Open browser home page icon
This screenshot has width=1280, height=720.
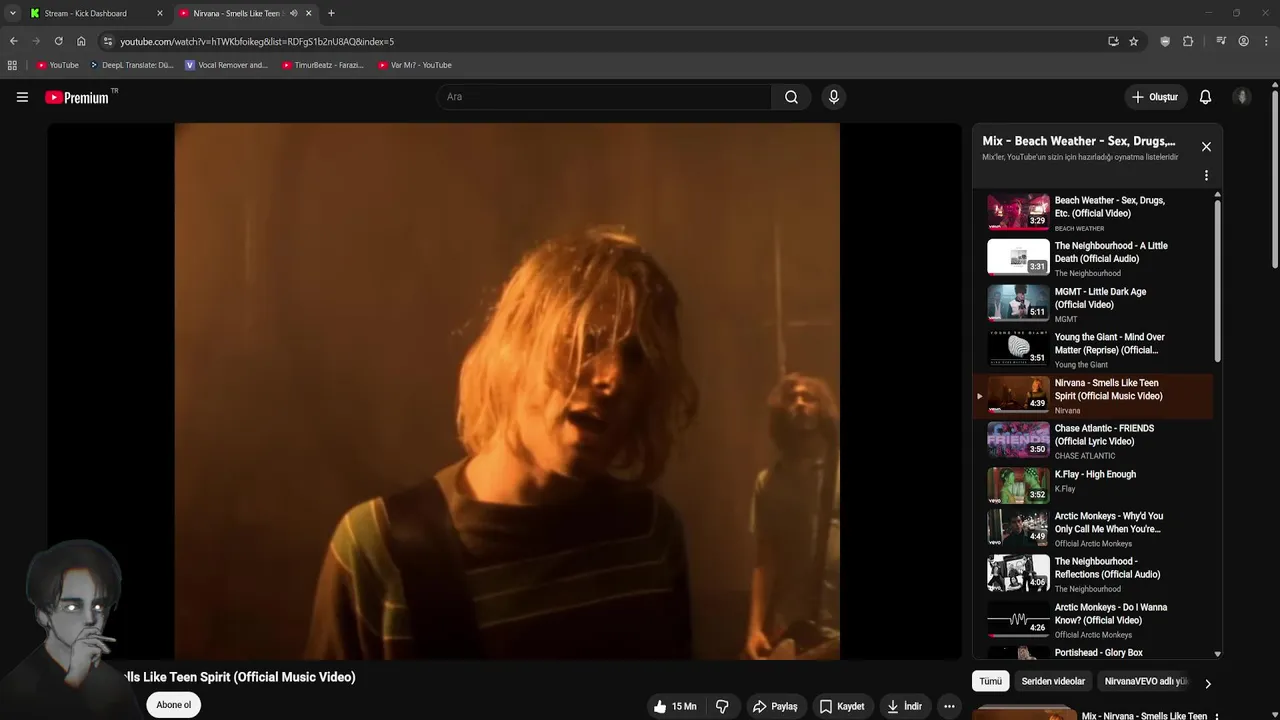tap(81, 41)
